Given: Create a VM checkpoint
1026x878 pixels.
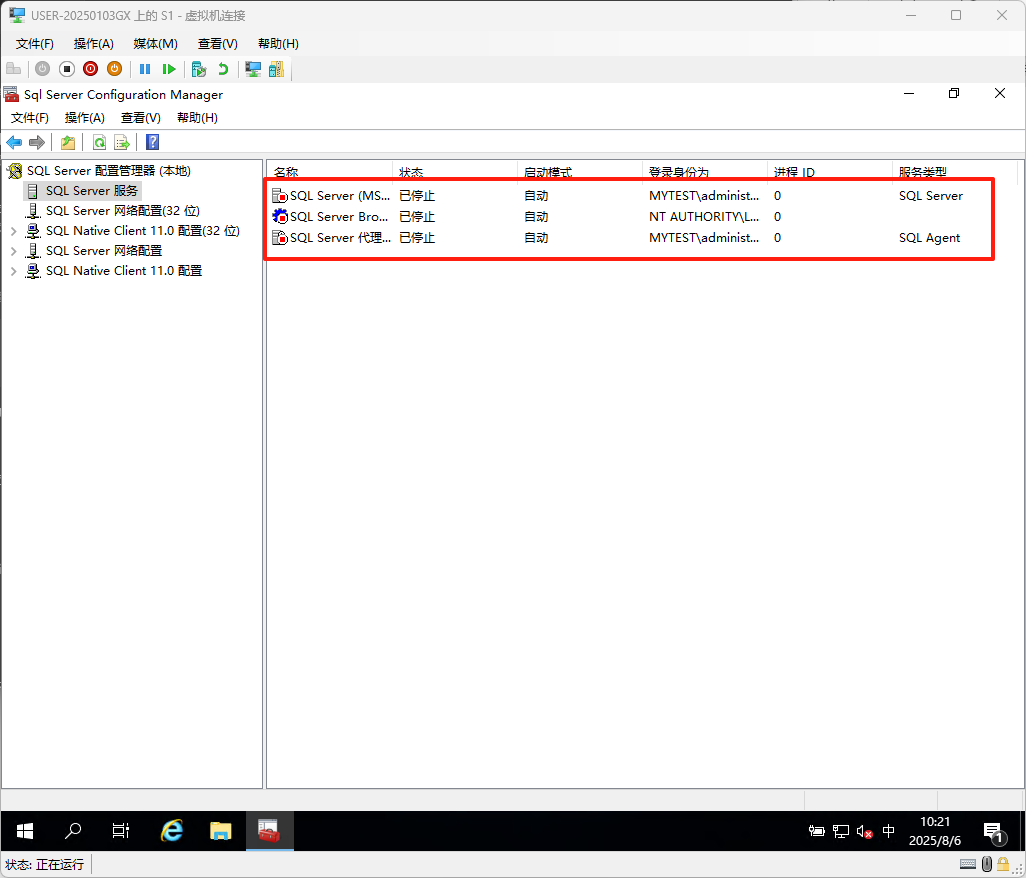Looking at the screenshot, I should (199, 69).
